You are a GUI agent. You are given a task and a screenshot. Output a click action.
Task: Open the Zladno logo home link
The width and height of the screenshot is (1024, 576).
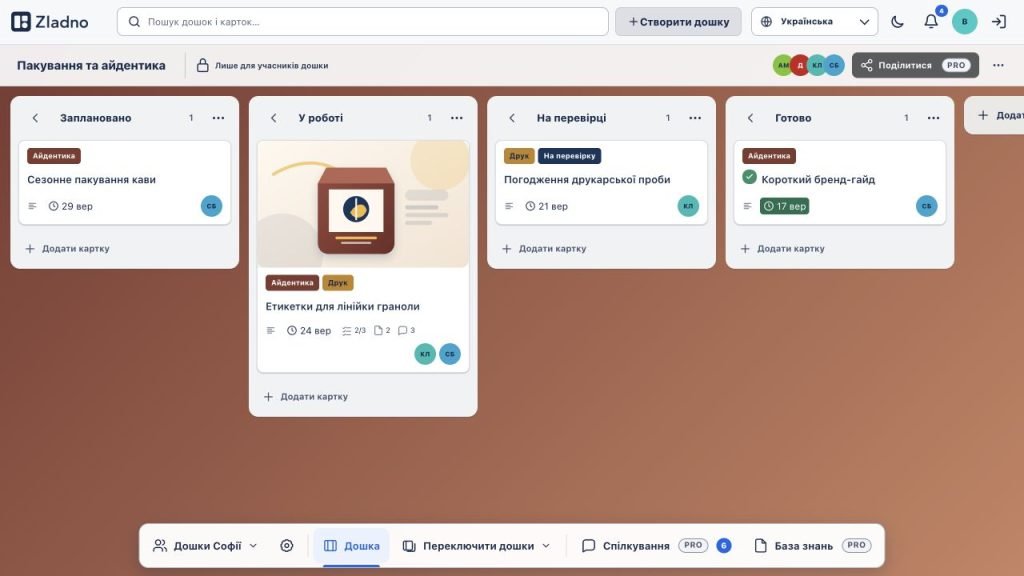pyautogui.click(x=50, y=22)
